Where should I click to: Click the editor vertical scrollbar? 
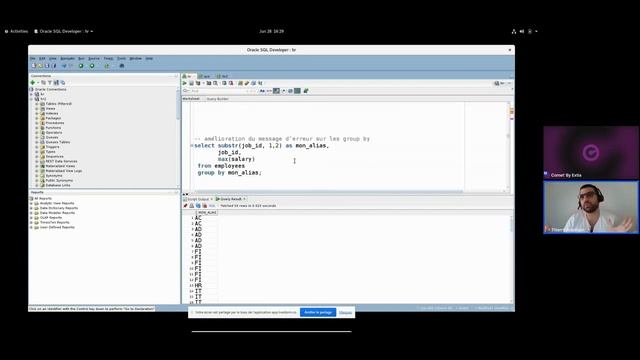(508, 146)
